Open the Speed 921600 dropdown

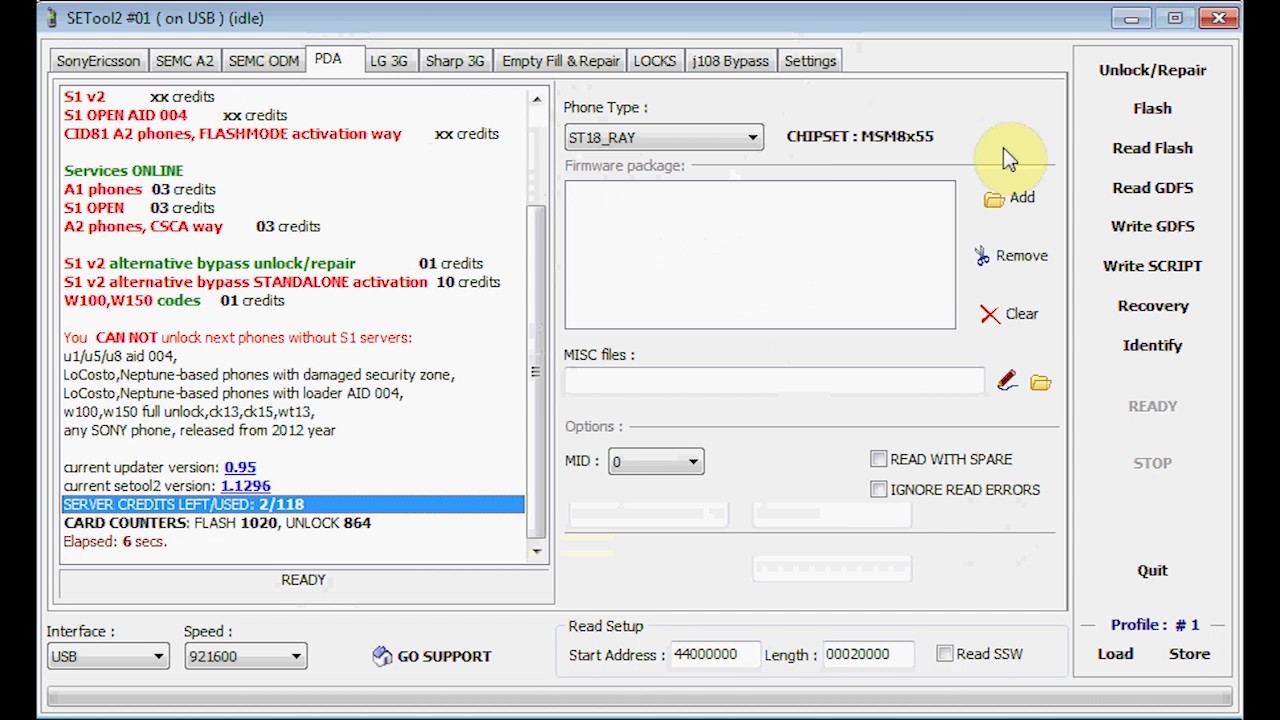coord(245,656)
